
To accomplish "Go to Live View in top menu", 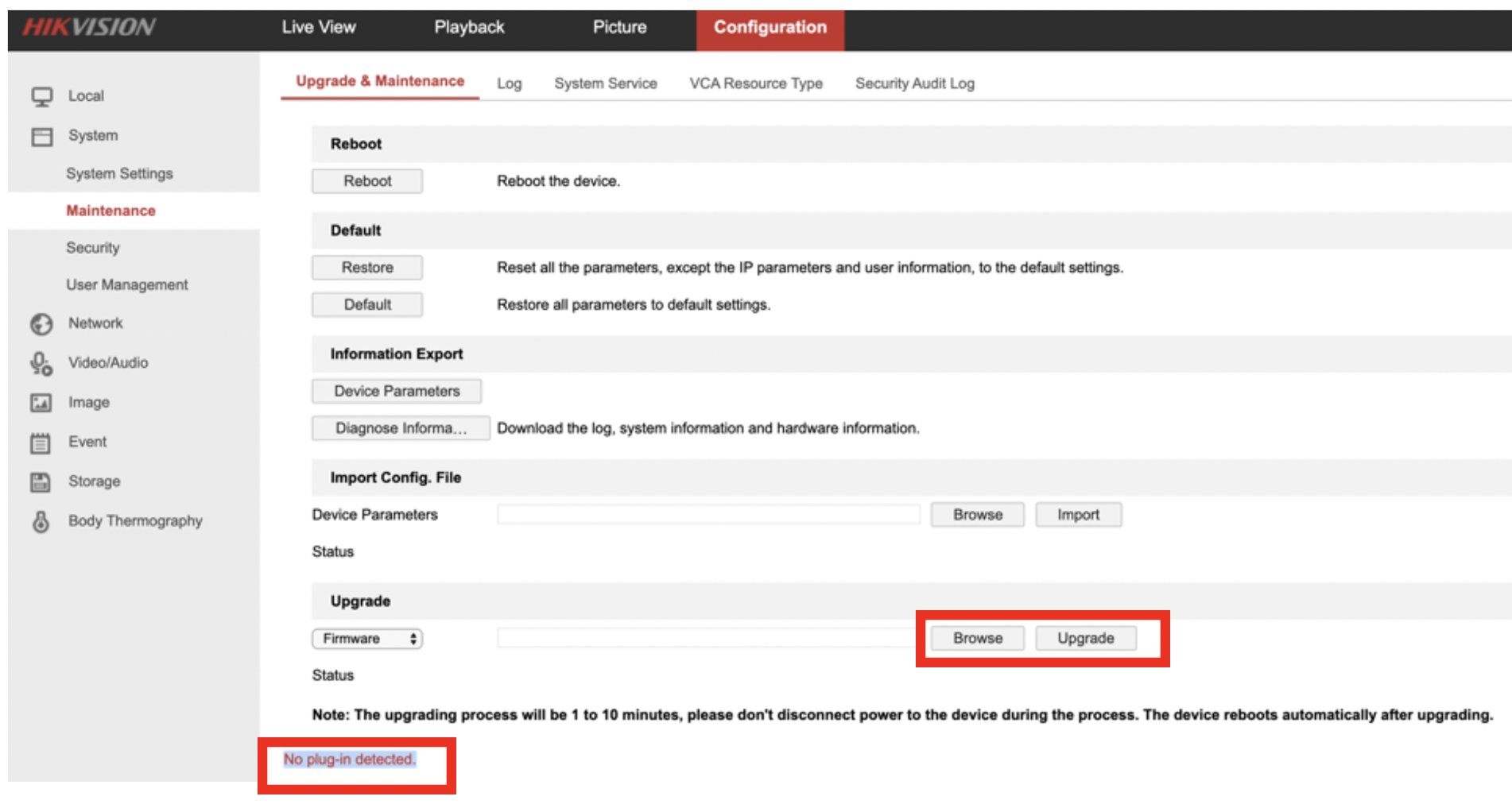I will click(x=318, y=27).
